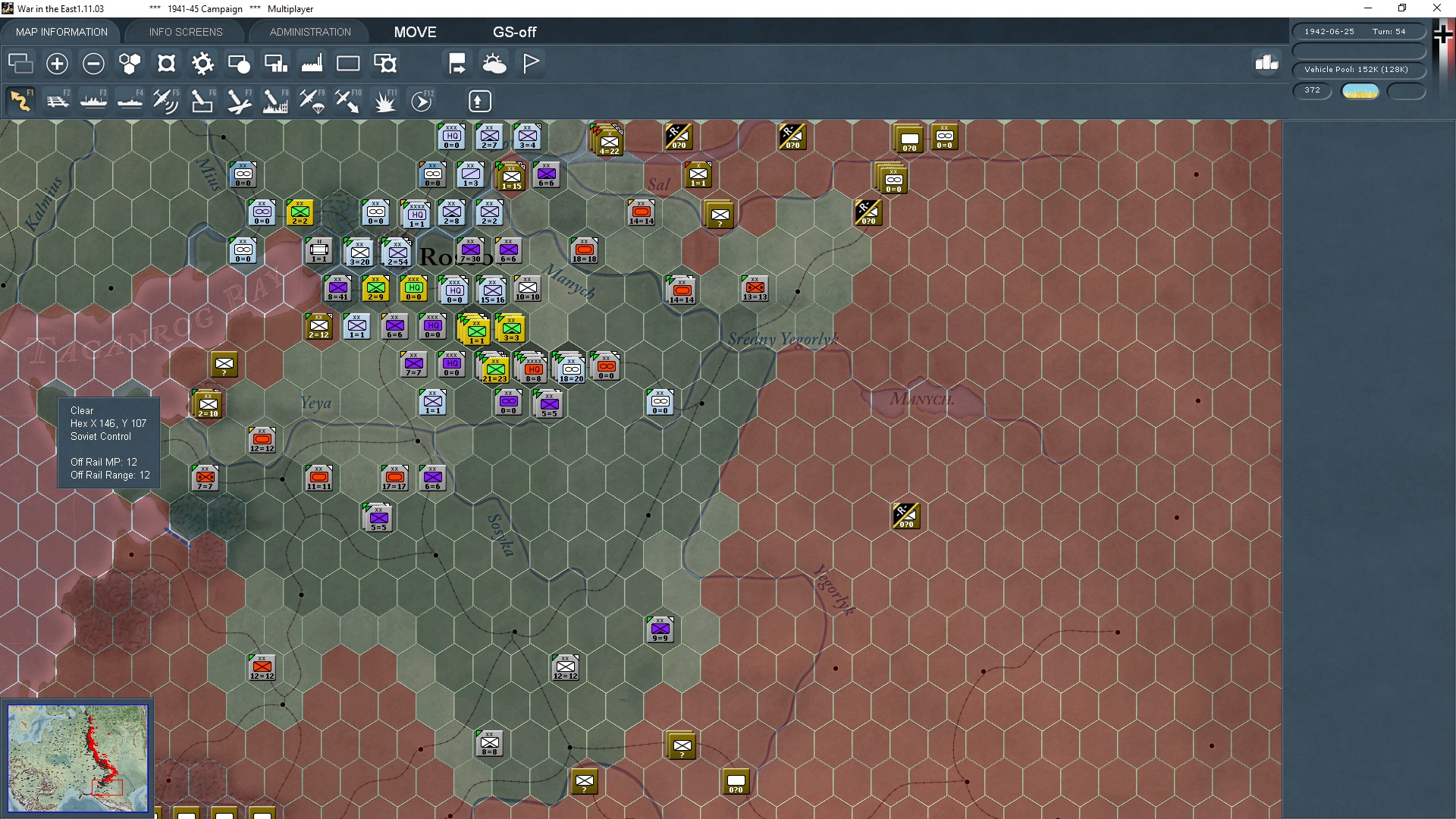The height and width of the screenshot is (819, 1456).
Task: Restore the War in the East window
Action: click(1402, 8)
